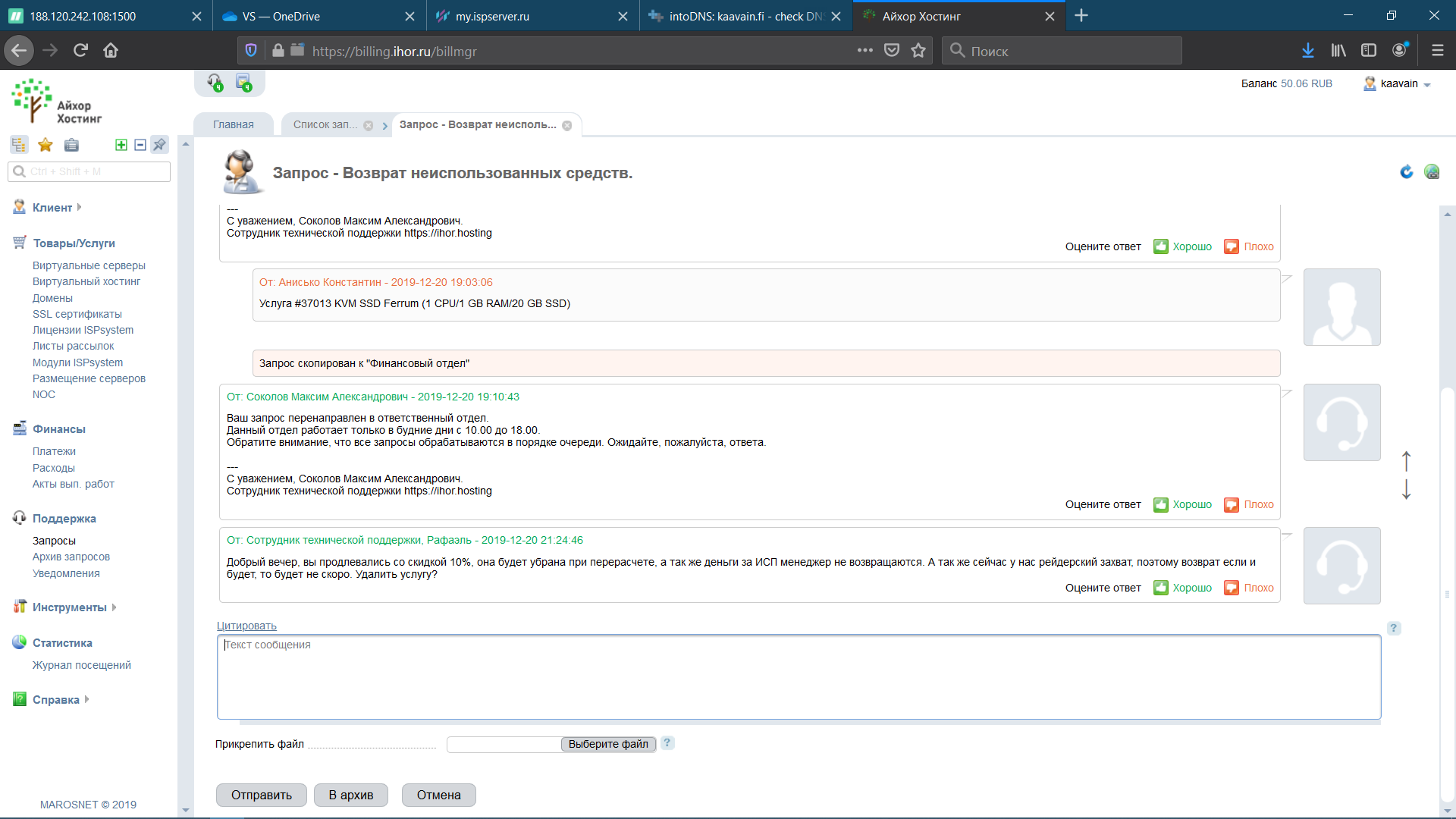Image resolution: width=1456 pixels, height=819 pixels.
Task: Open unread notifications envelope icon
Action: tap(243, 82)
